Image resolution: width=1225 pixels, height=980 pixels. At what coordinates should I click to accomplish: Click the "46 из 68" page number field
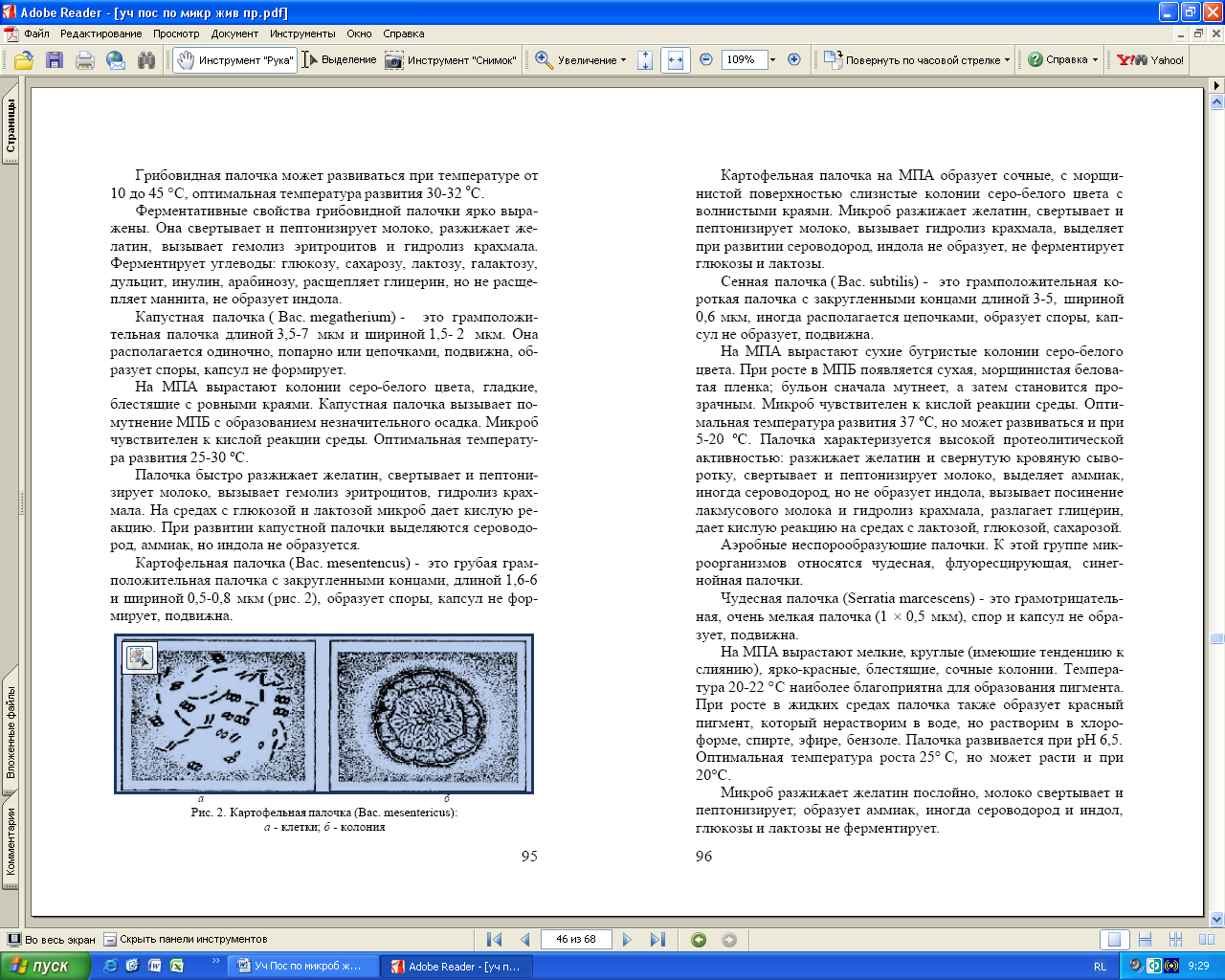coord(576,940)
